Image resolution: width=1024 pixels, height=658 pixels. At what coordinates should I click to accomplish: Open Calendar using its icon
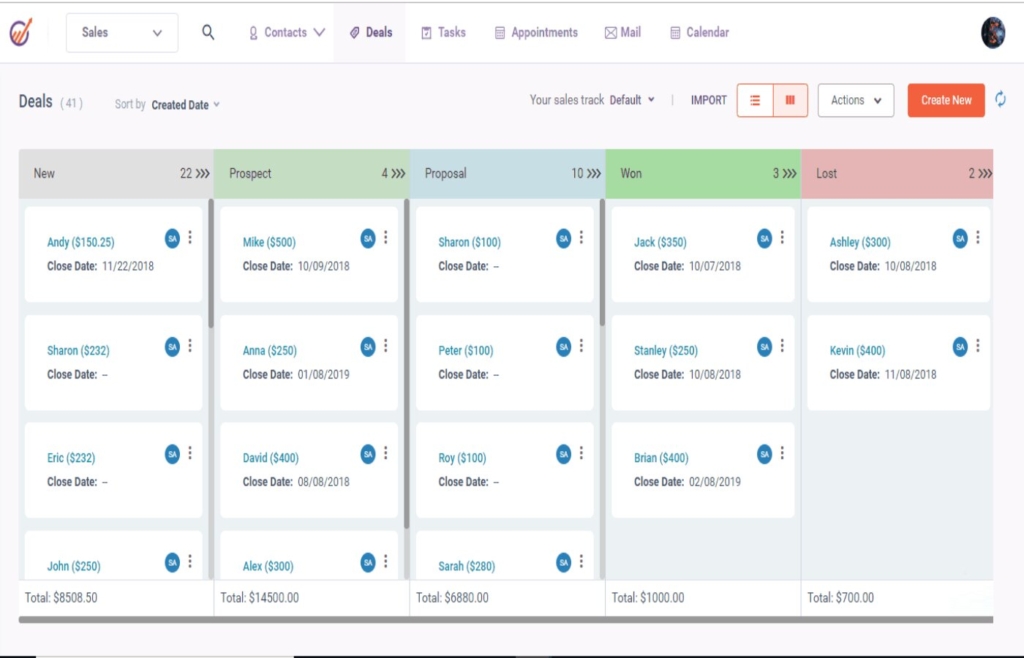(675, 31)
